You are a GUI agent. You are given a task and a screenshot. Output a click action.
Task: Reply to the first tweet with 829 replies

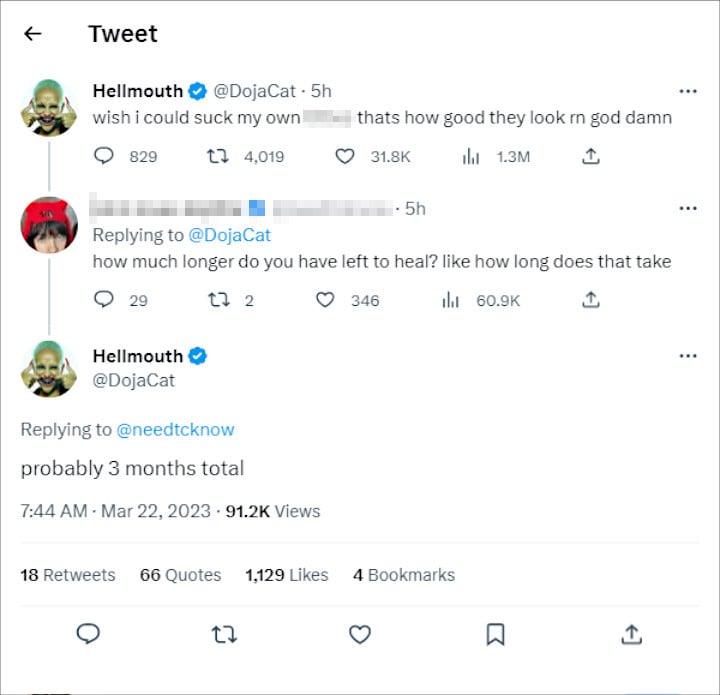click(x=104, y=156)
